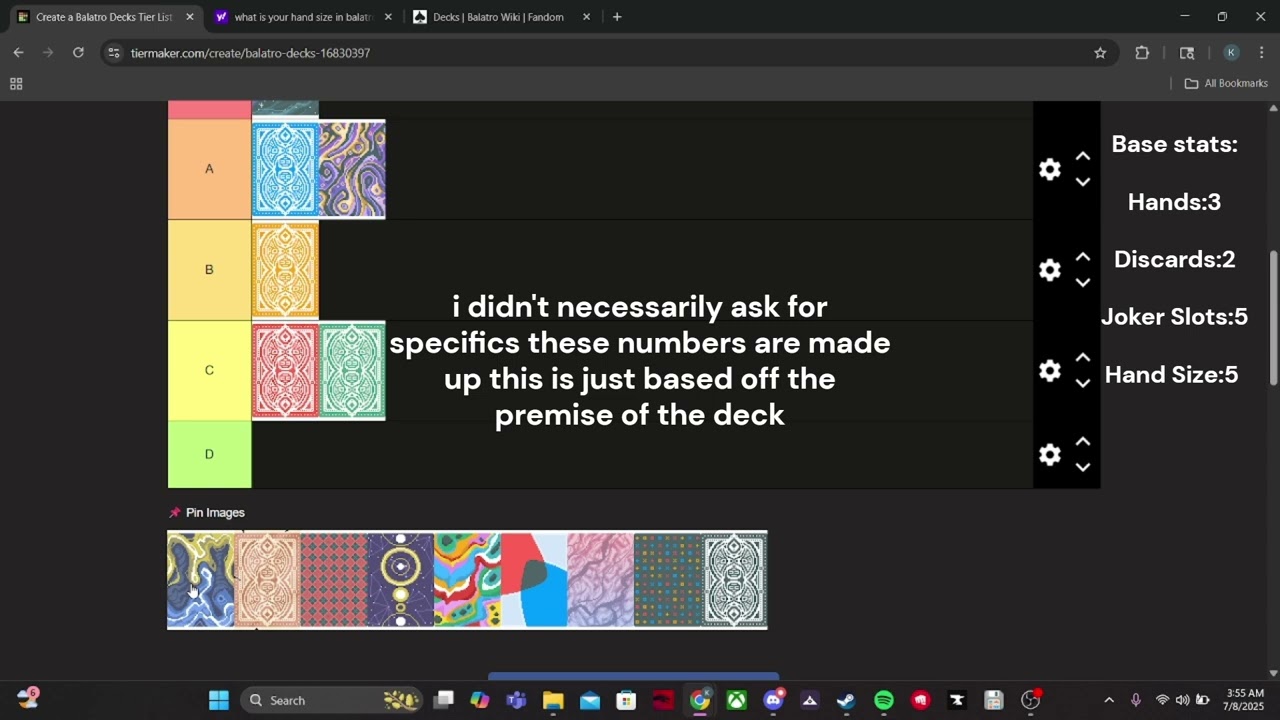Click the green tier D label

click(x=209, y=454)
